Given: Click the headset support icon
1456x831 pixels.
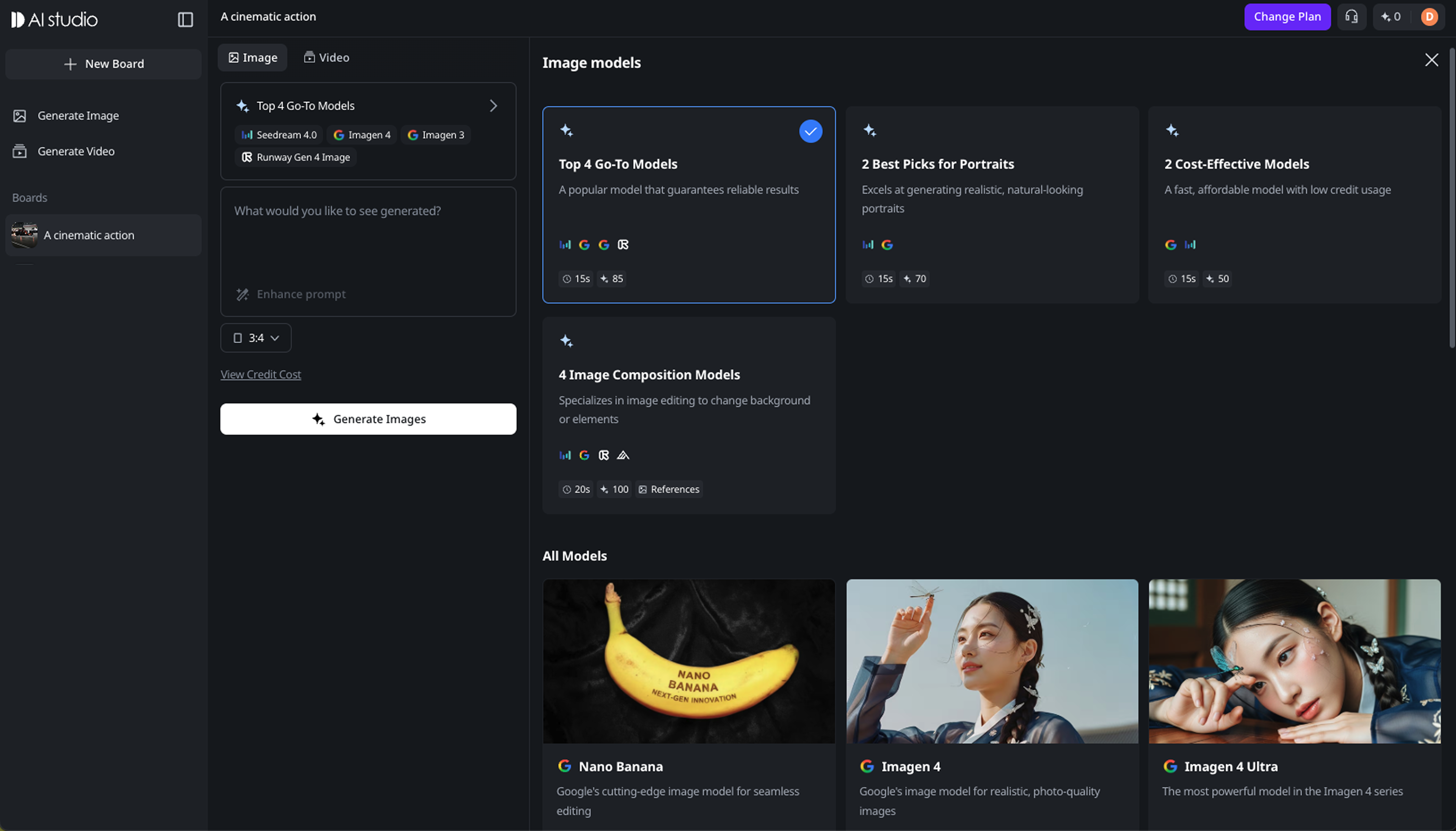Looking at the screenshot, I should (1351, 17).
